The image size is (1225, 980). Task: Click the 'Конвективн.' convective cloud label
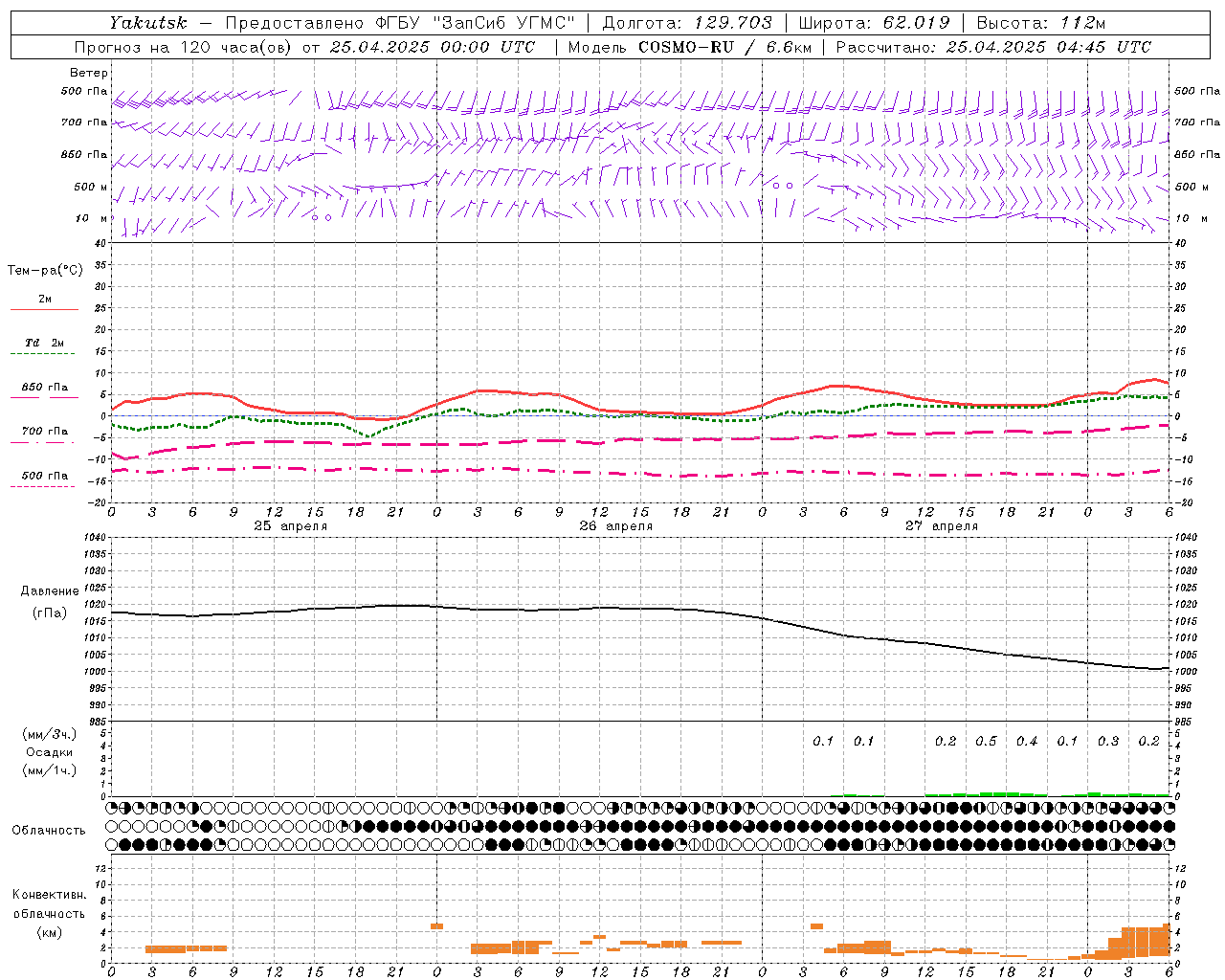50,895
